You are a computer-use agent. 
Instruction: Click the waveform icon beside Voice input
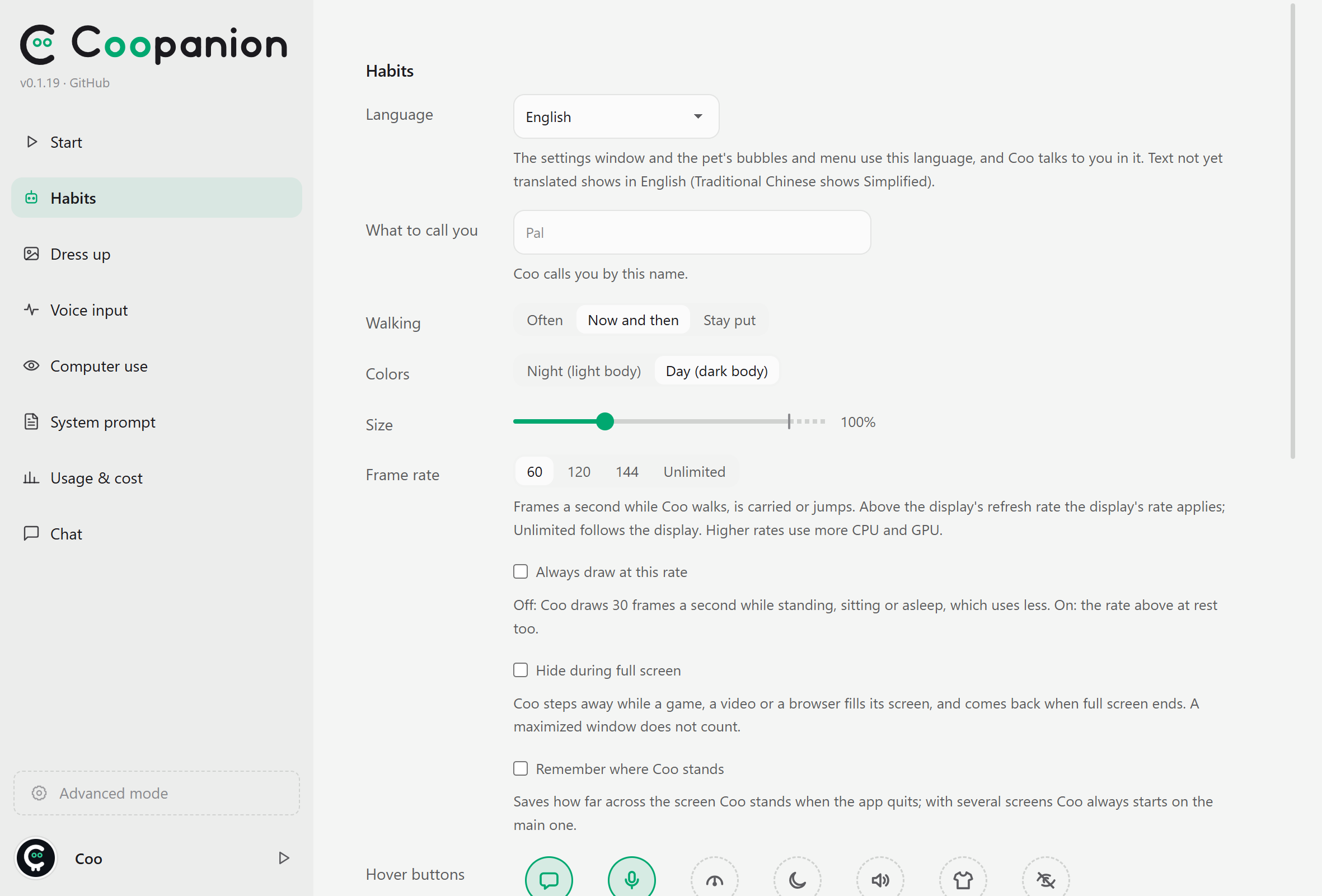click(31, 309)
